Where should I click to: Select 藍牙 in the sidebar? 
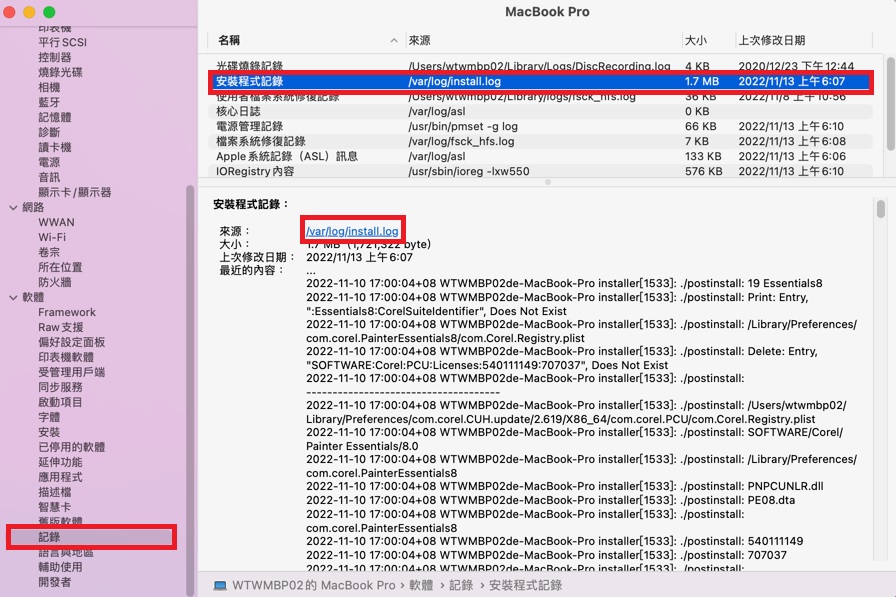click(49, 102)
